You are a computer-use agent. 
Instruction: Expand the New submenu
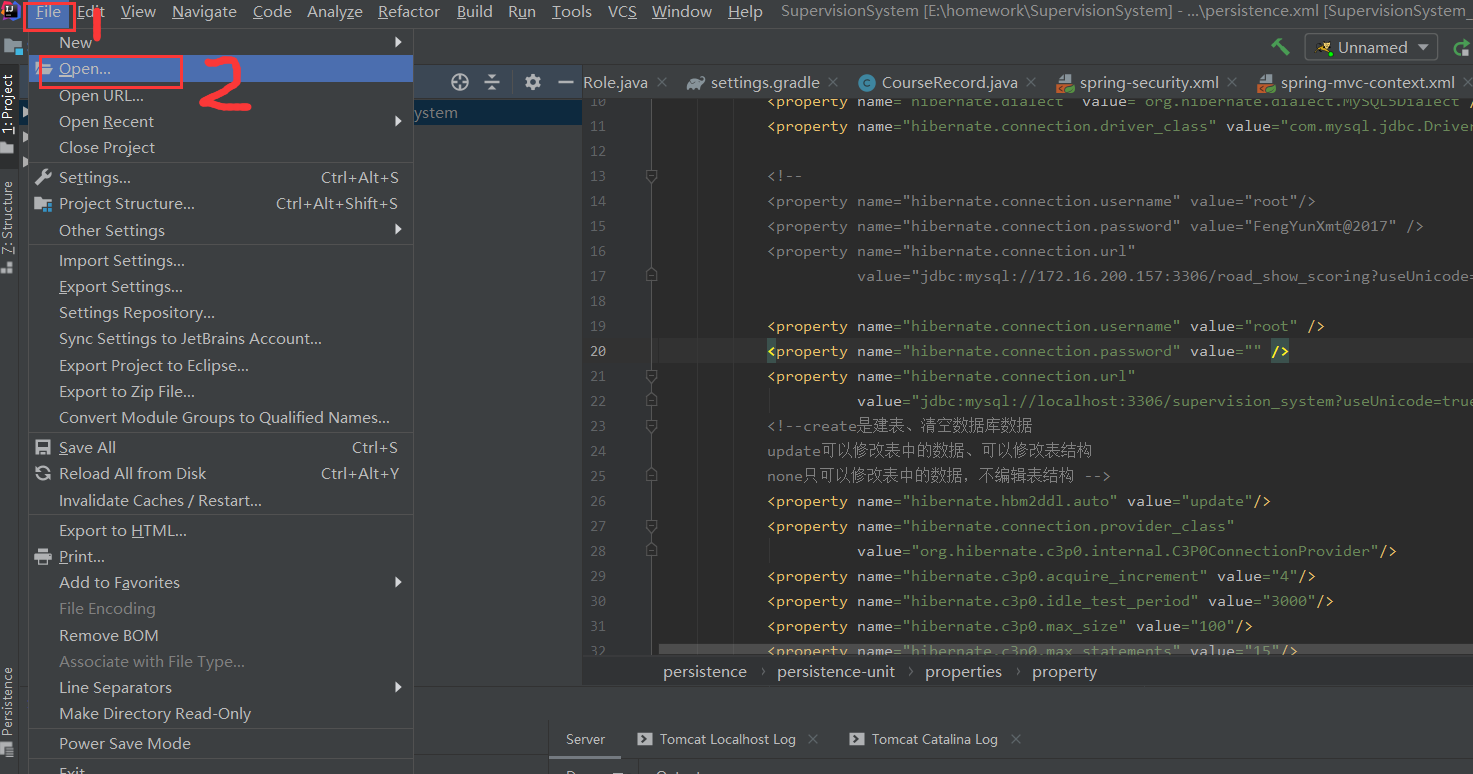tap(221, 42)
